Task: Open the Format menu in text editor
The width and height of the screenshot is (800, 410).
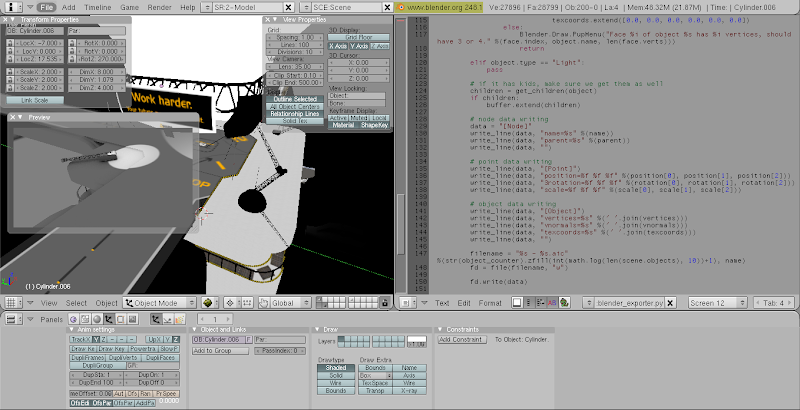Action: pos(490,302)
